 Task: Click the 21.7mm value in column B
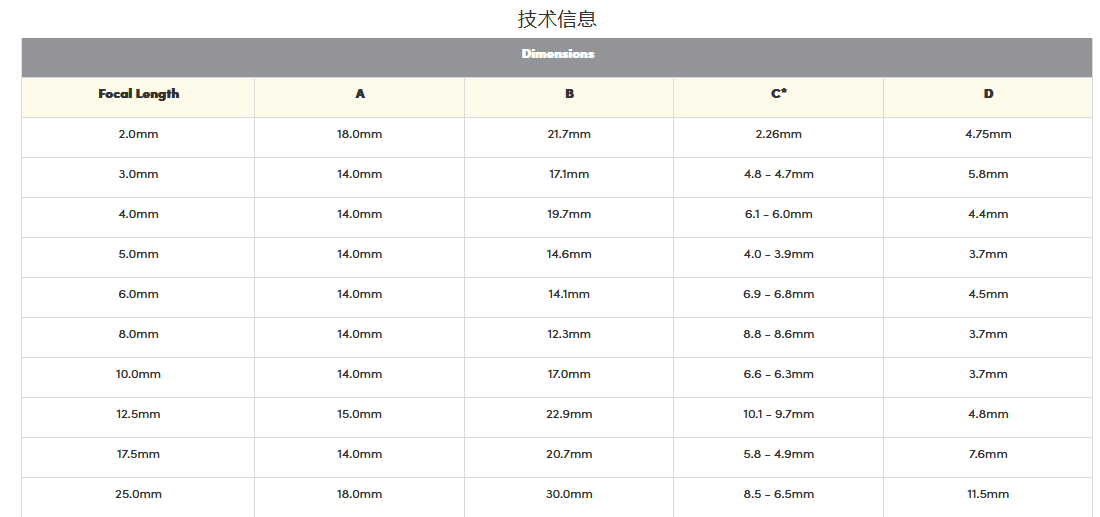[x=569, y=134]
